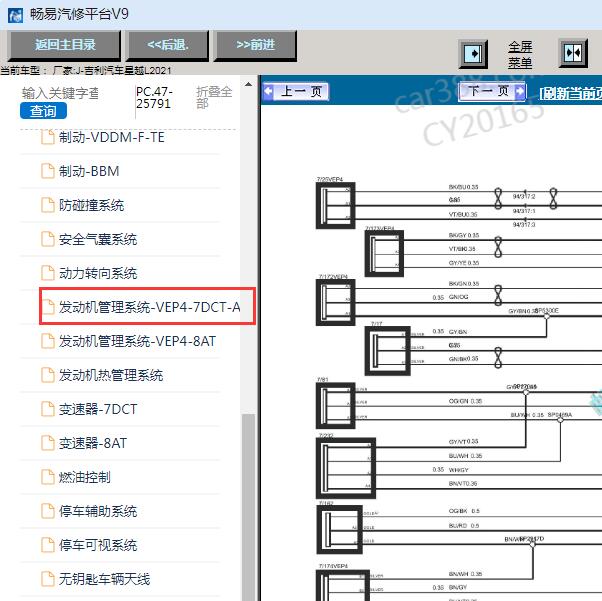Click the document icon beside 发动机热管理系统
Image resolution: width=602 pixels, height=601 pixels.
(x=48, y=375)
